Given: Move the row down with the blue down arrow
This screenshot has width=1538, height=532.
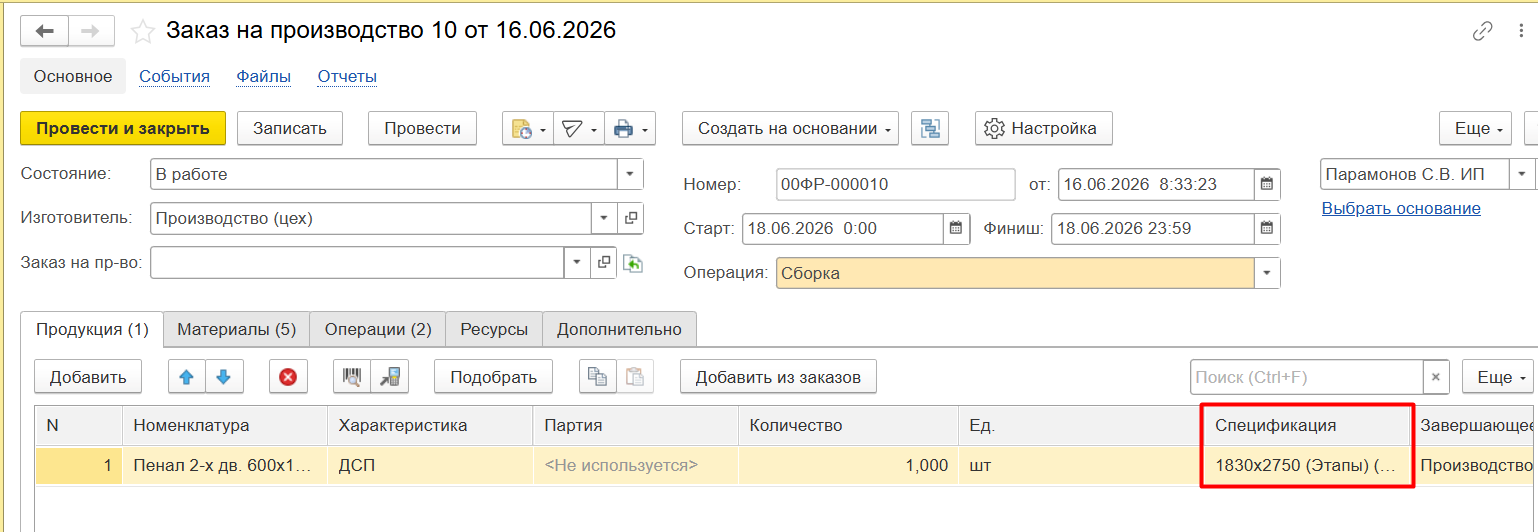Looking at the screenshot, I should (223, 377).
